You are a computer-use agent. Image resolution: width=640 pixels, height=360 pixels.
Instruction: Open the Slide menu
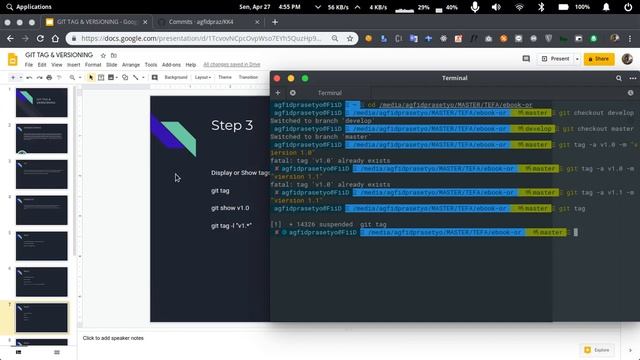click(x=111, y=65)
